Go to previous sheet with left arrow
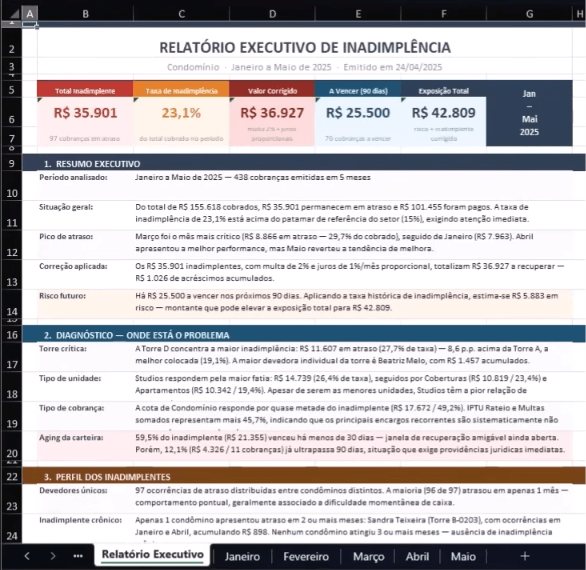 tap(27, 556)
